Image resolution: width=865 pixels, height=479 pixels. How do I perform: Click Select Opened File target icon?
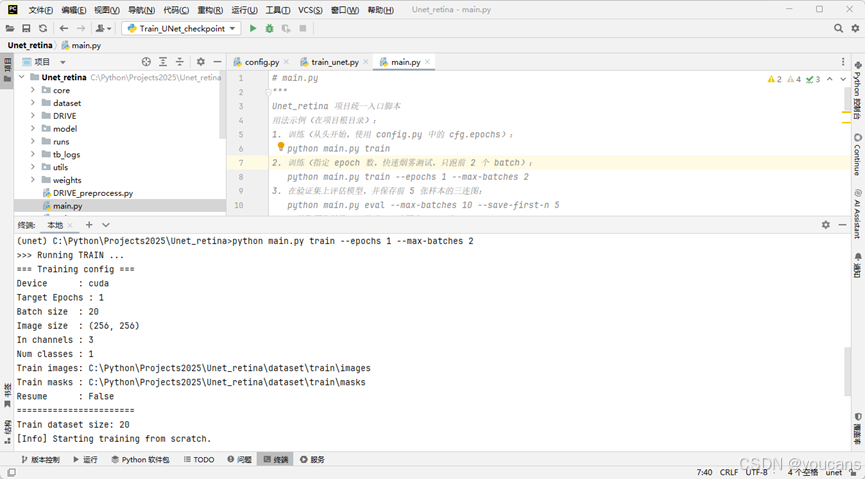click(x=146, y=62)
